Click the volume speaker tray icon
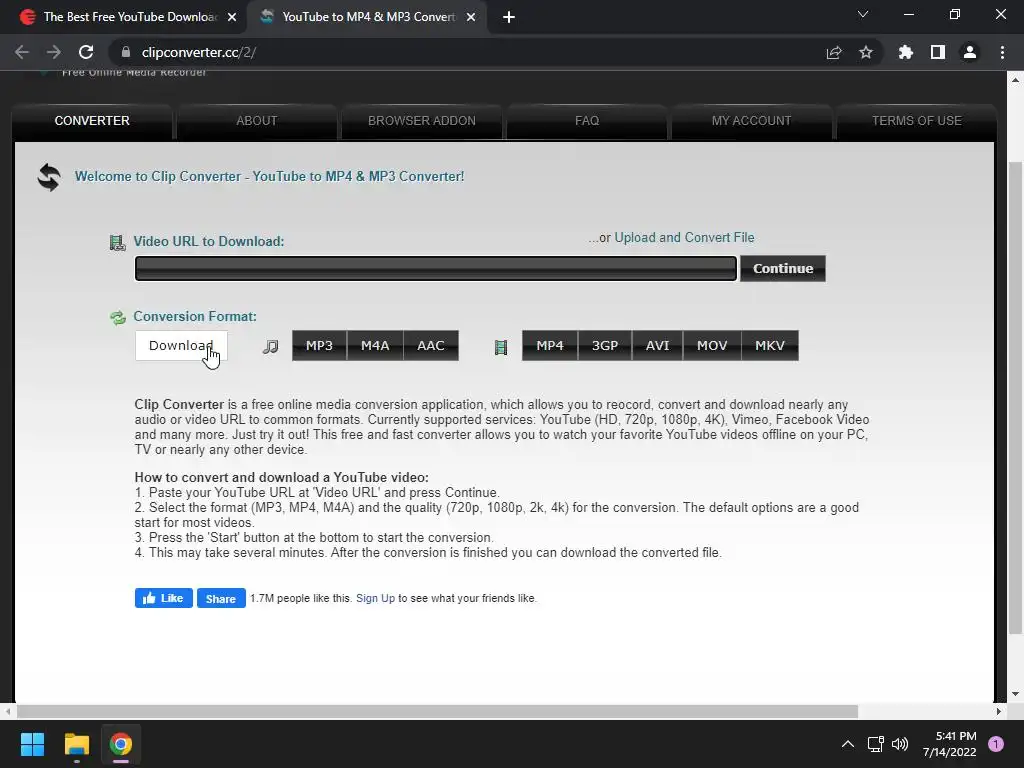This screenshot has width=1024, height=768. tap(900, 744)
